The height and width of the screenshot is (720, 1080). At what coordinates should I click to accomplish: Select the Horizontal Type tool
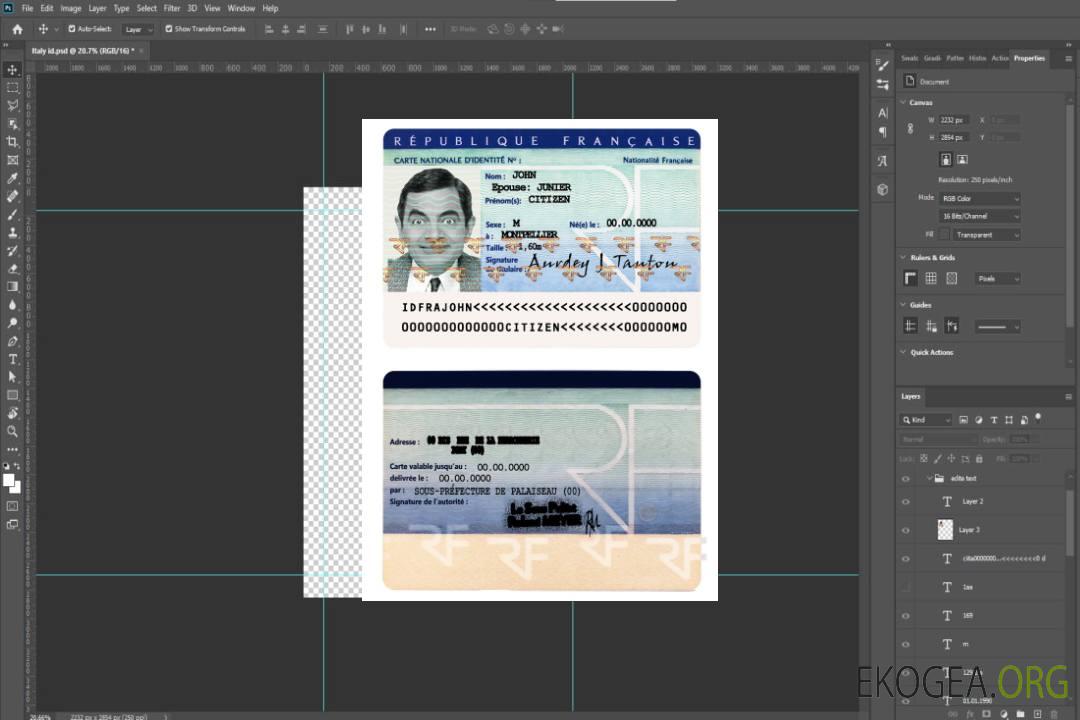coord(13,359)
